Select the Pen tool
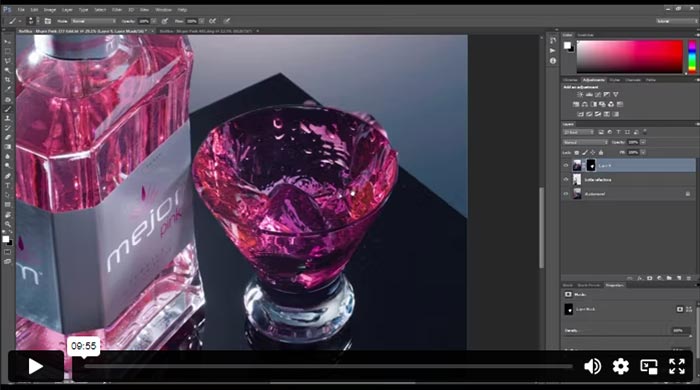 coord(8,176)
